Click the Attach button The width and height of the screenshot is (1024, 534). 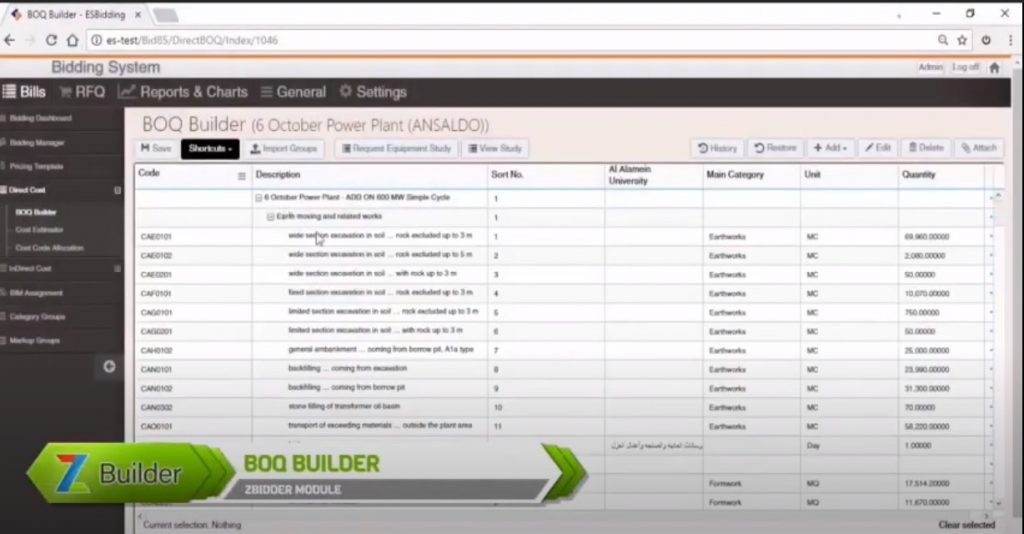coord(978,148)
